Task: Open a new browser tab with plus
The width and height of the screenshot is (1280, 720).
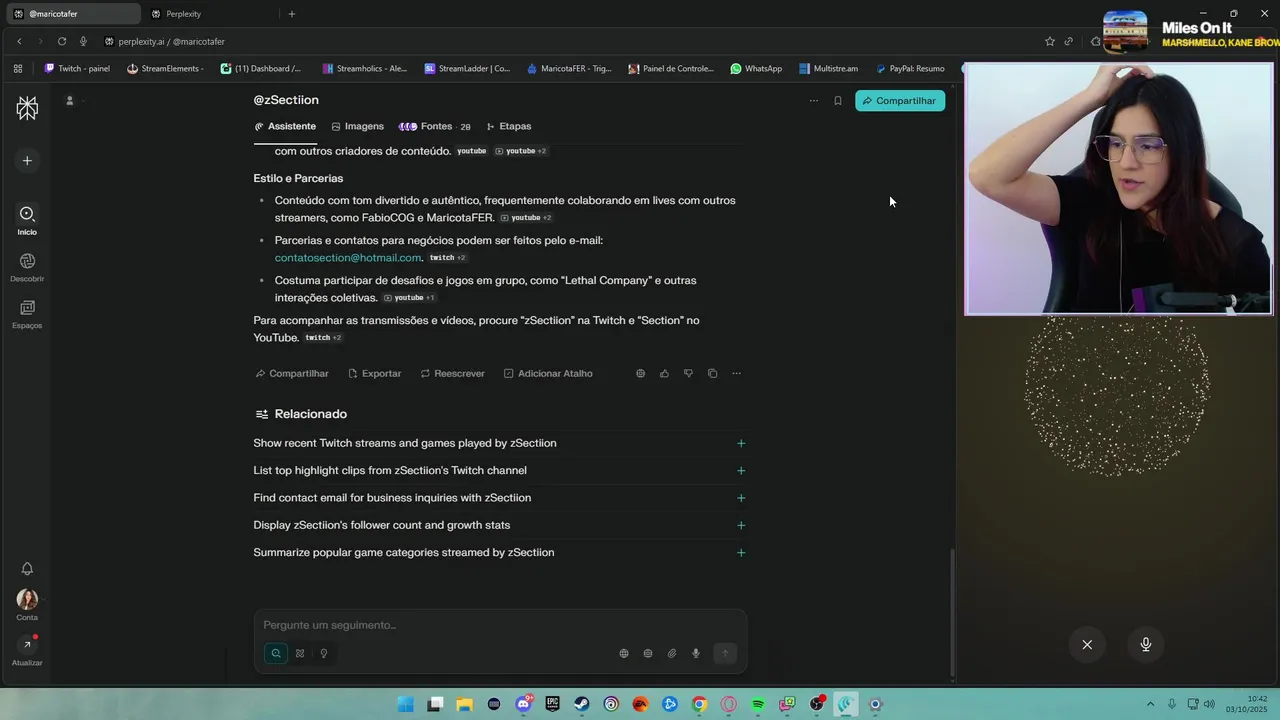Action: [292, 14]
